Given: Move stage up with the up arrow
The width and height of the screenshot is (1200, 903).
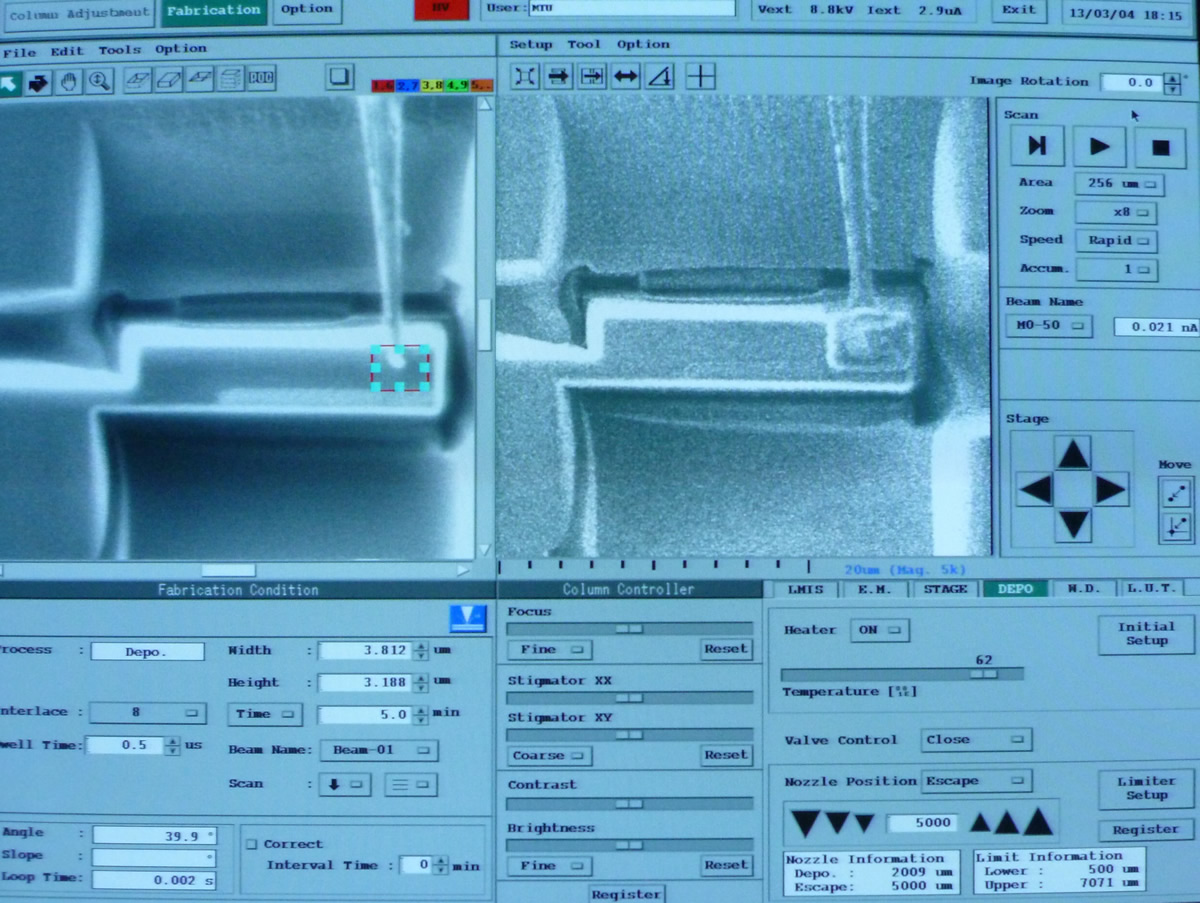Looking at the screenshot, I should point(1073,455).
